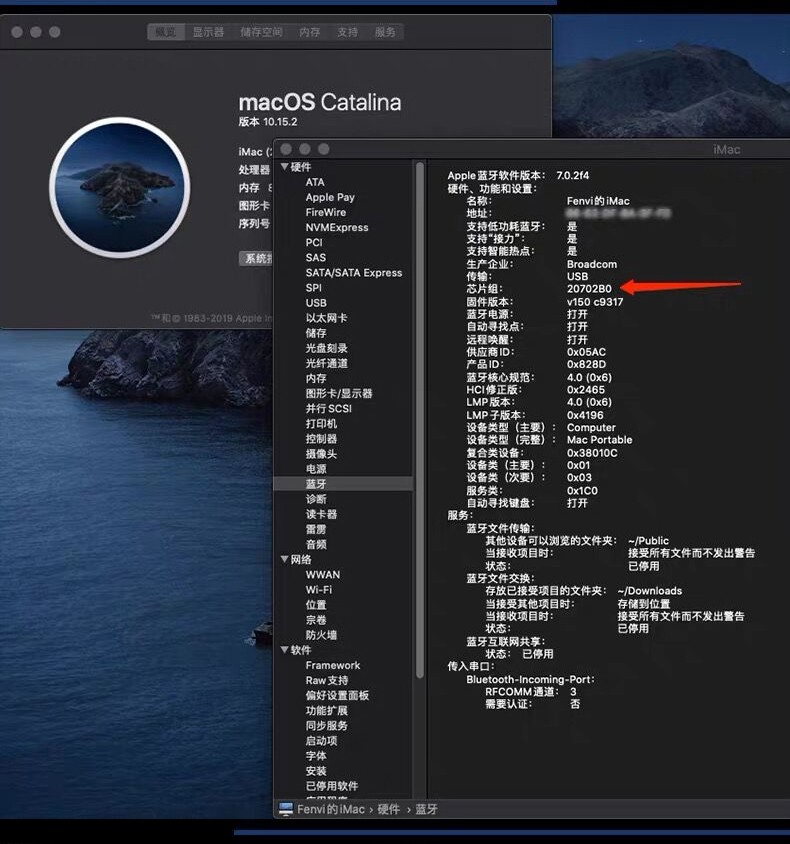Select 宗卷 under 网络
Image resolution: width=790 pixels, height=844 pixels.
pyautogui.click(x=316, y=620)
